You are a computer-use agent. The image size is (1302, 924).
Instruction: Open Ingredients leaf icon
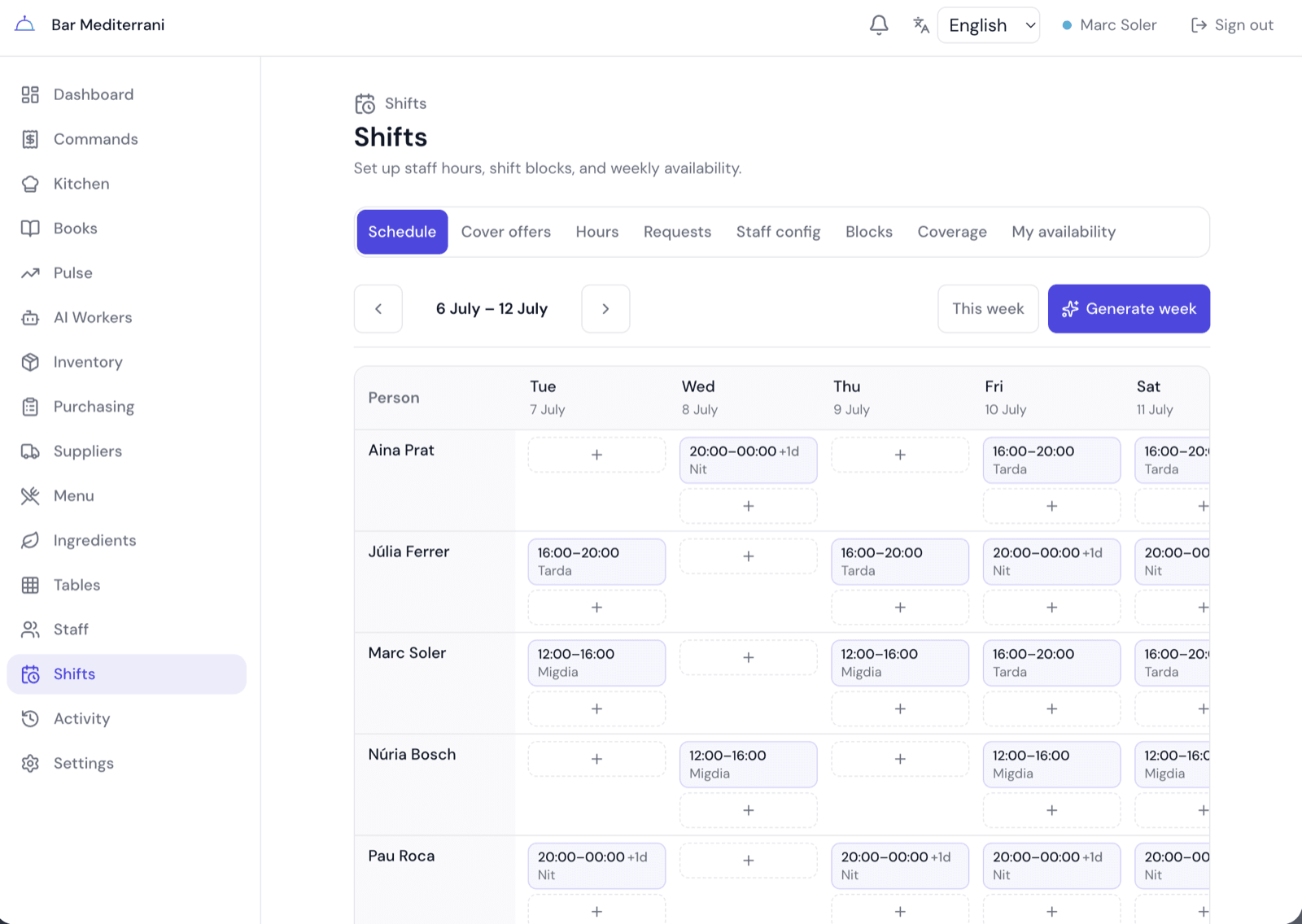30,541
